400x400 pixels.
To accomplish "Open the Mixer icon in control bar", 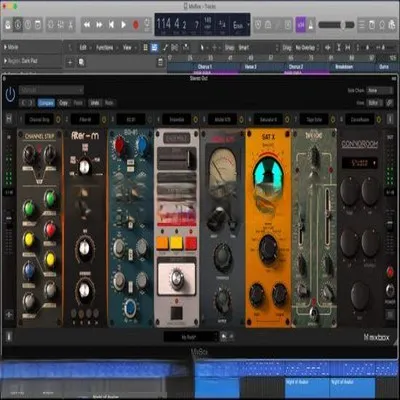I will [61, 25].
